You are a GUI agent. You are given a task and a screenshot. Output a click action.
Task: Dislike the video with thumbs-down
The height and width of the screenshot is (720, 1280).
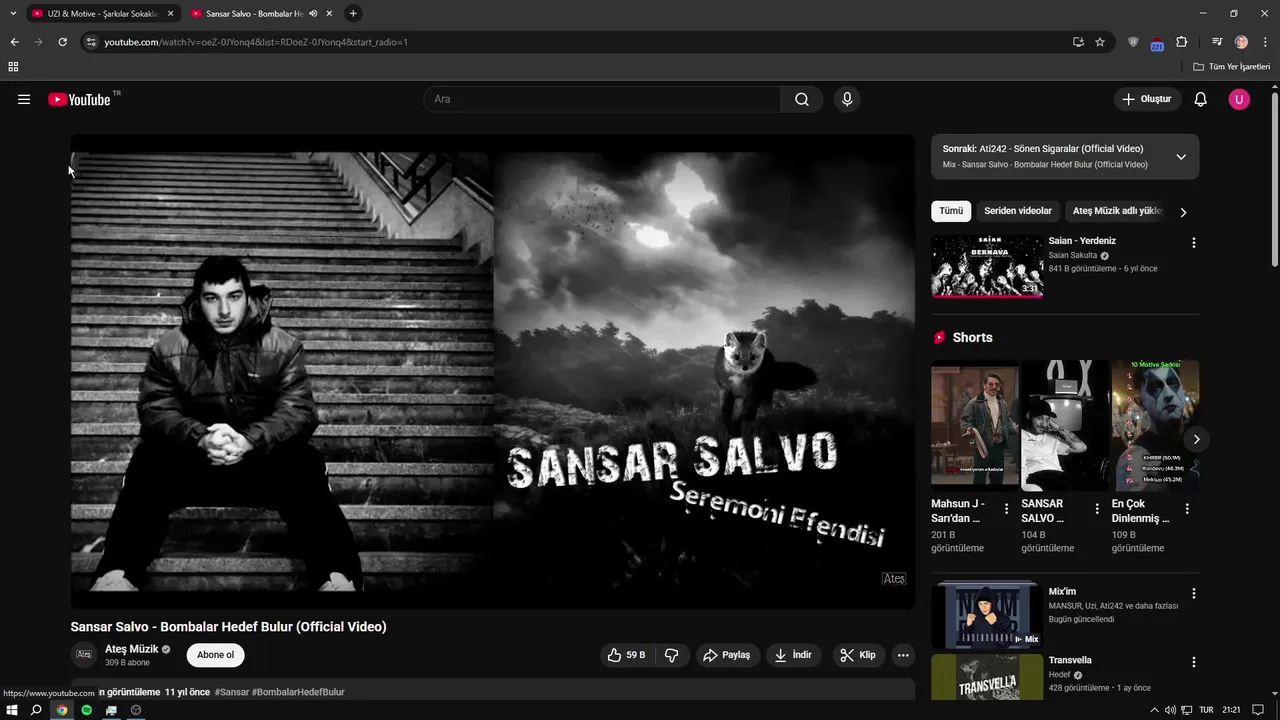click(672, 655)
